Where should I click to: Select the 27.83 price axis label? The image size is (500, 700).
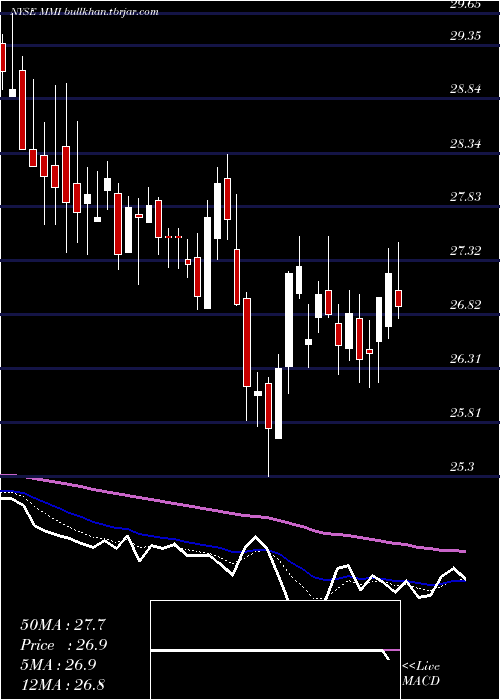pos(465,197)
